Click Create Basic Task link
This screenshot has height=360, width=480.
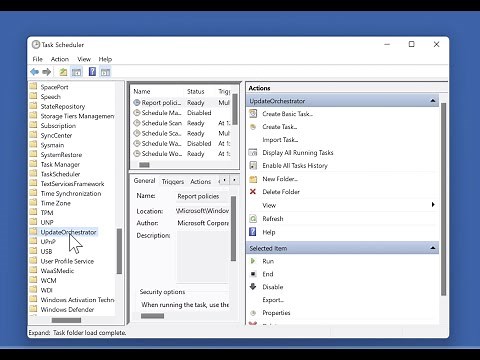[x=288, y=114]
